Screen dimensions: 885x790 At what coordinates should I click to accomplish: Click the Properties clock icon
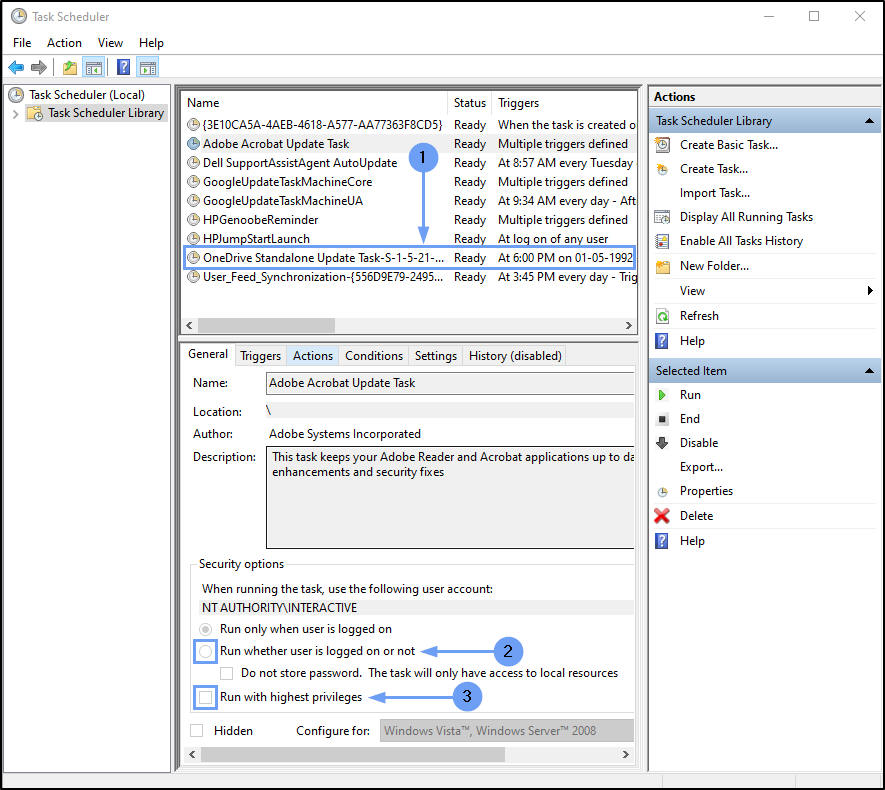point(663,491)
